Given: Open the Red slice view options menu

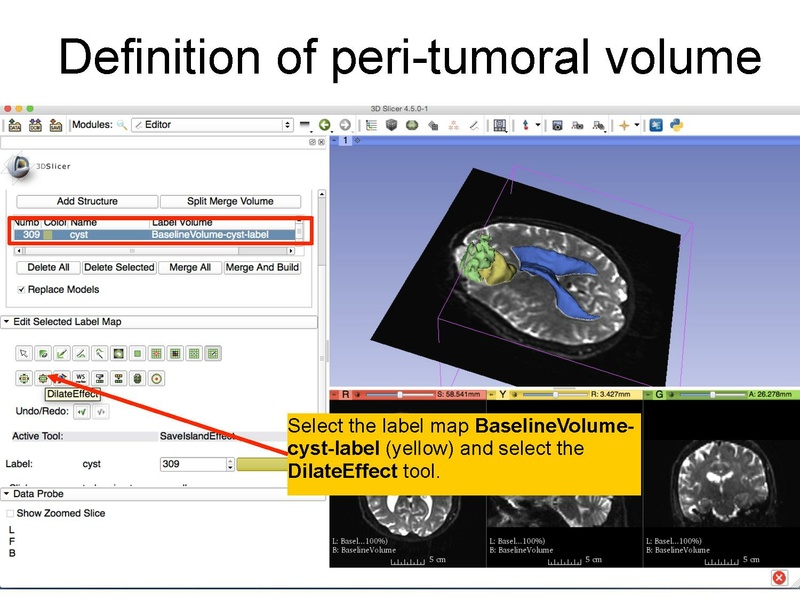Looking at the screenshot, I should (x=334, y=391).
